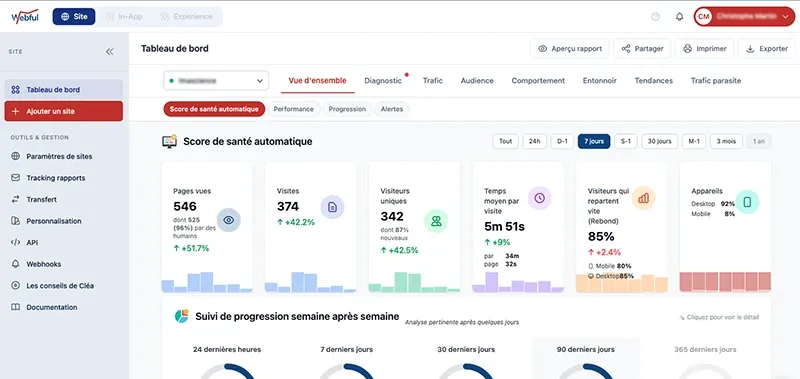Click the Partager button
This screenshot has width=800, height=379.
pos(642,49)
